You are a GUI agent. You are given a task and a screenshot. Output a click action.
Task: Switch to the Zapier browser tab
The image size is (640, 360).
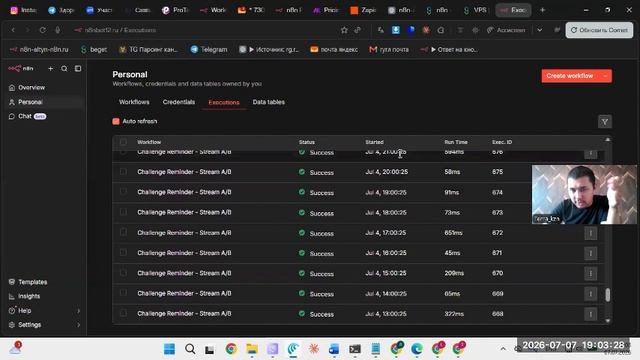point(363,10)
